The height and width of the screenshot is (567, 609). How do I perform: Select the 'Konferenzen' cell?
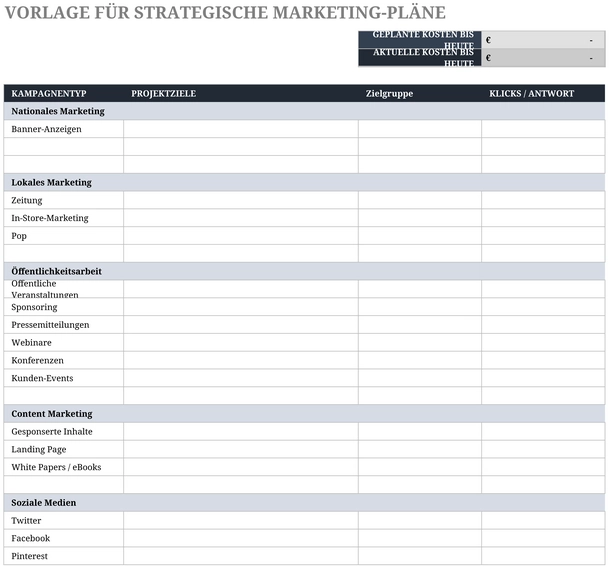click(x=64, y=360)
